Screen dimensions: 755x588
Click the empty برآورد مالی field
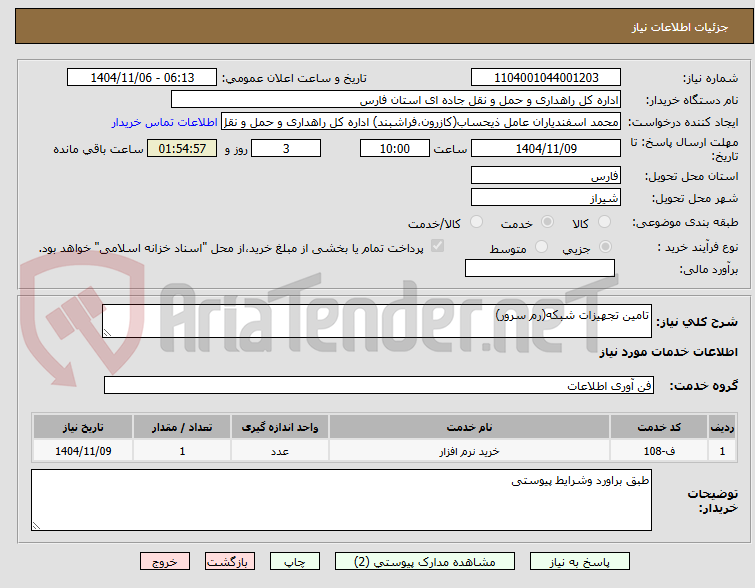point(540,268)
